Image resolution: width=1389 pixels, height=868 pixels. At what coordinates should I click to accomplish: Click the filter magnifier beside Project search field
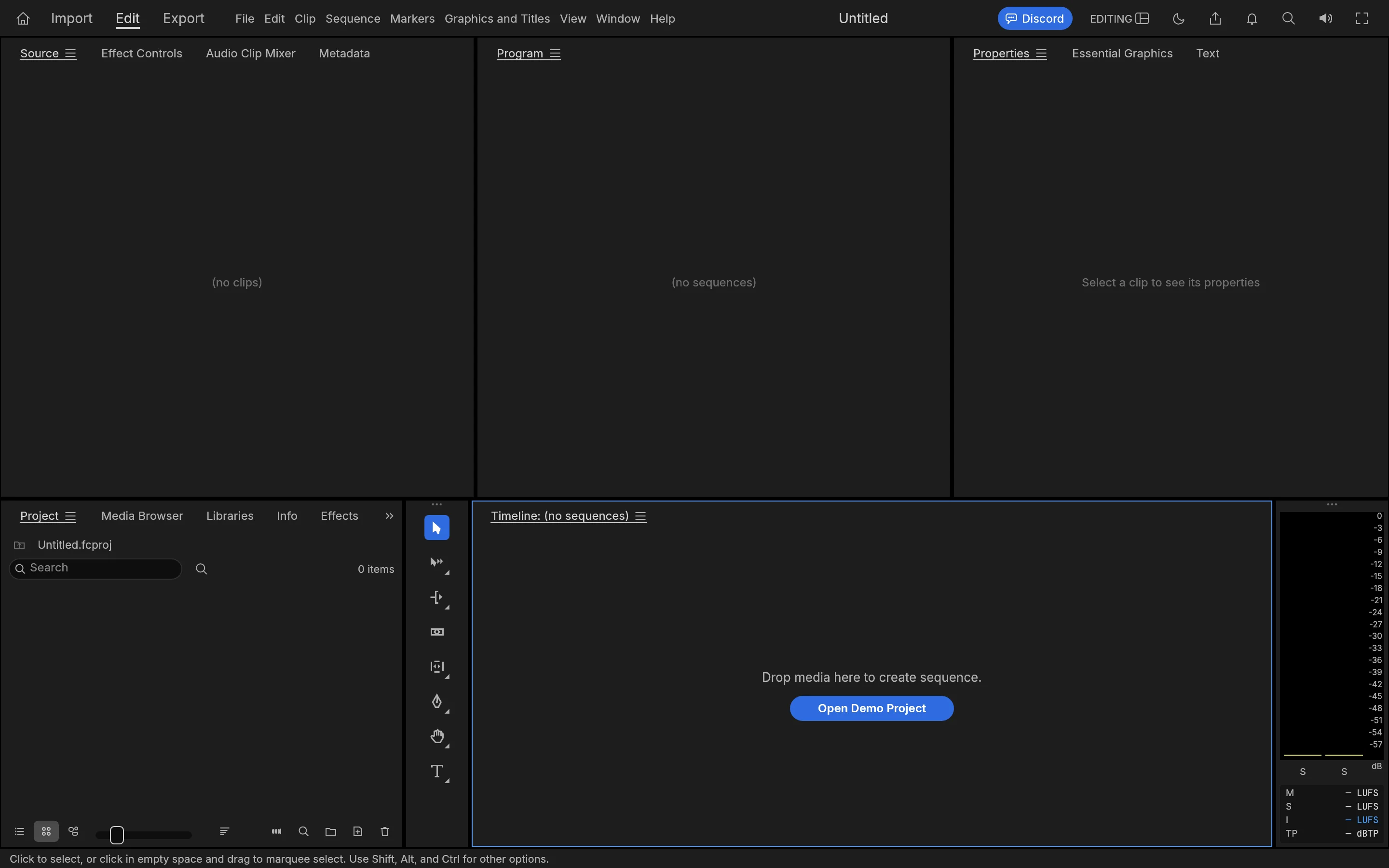(202, 569)
